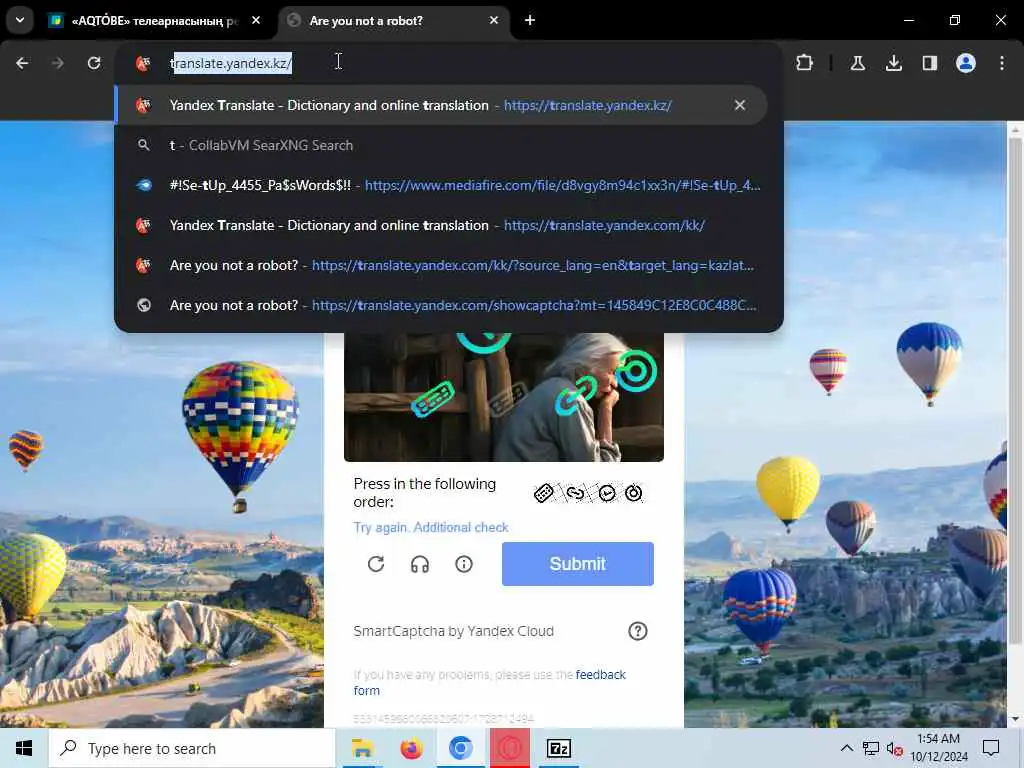The height and width of the screenshot is (768, 1024).
Task: Click the concentric circles symbol in captcha image
Action: click(x=635, y=372)
